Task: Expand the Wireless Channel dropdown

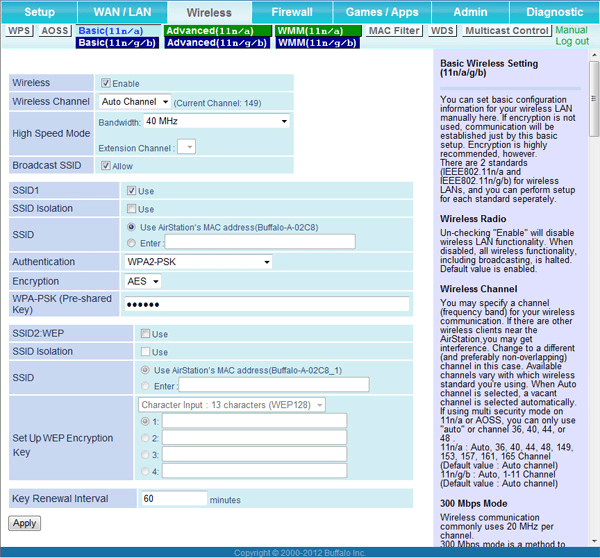Action: (134, 102)
